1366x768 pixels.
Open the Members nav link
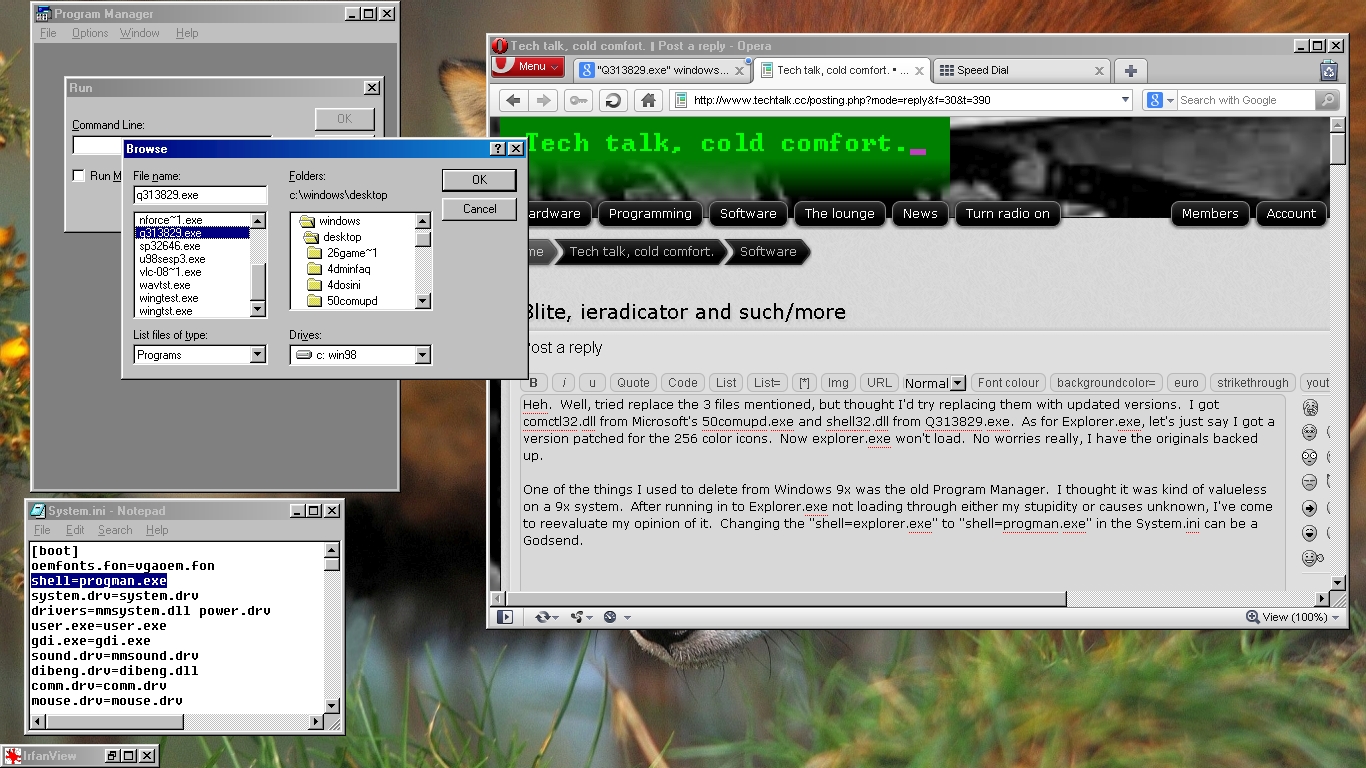[1210, 213]
